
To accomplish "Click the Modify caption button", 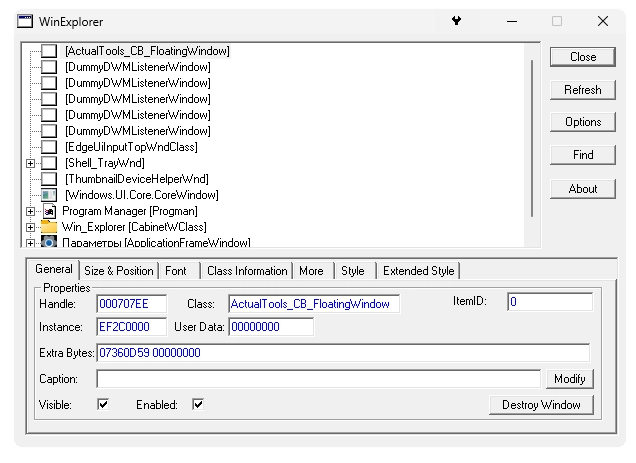I will coord(569,379).
